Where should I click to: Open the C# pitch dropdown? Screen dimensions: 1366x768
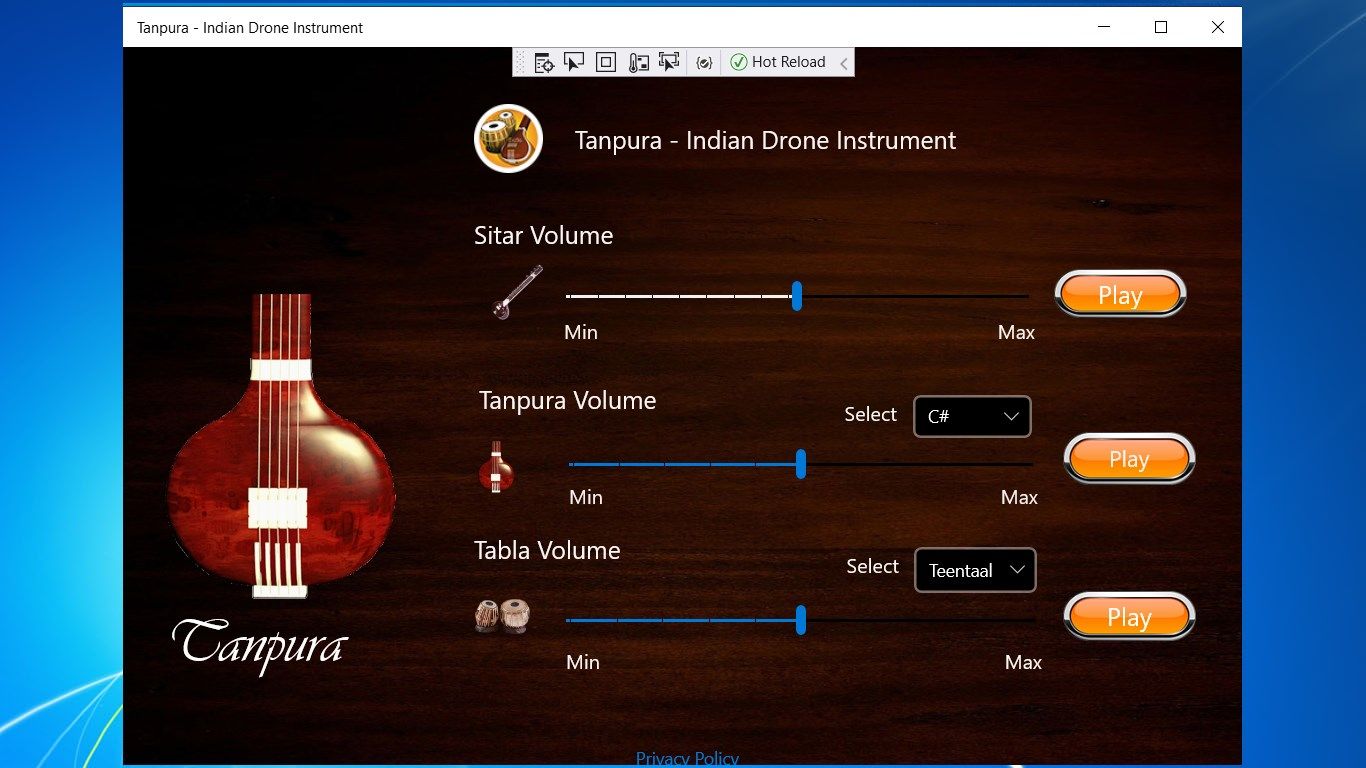point(972,417)
